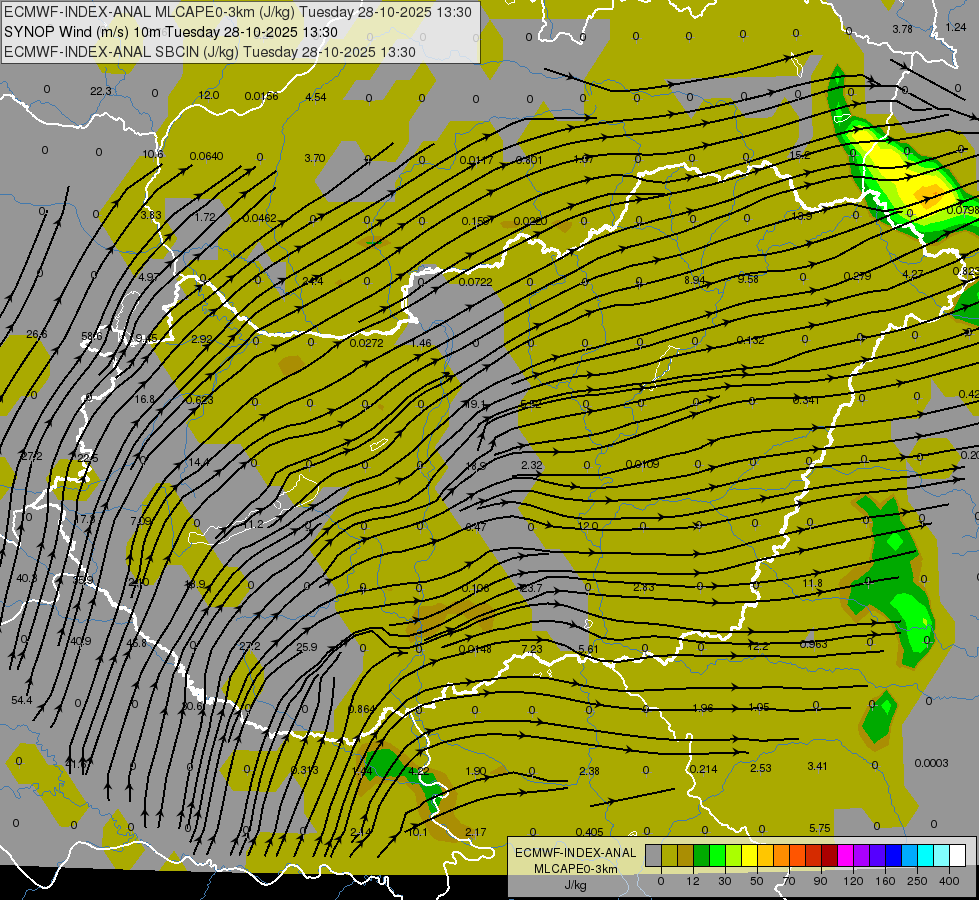Viewport: 979px width, 900px height.
Task: Click the map value 0.0272
Action: click(x=367, y=344)
